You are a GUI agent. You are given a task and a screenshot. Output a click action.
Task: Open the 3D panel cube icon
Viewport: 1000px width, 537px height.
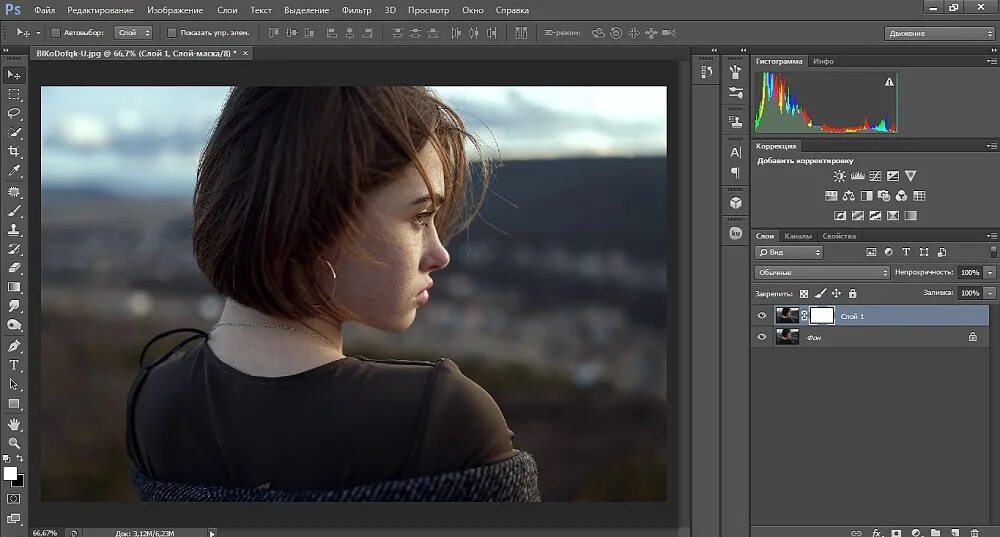coord(736,203)
